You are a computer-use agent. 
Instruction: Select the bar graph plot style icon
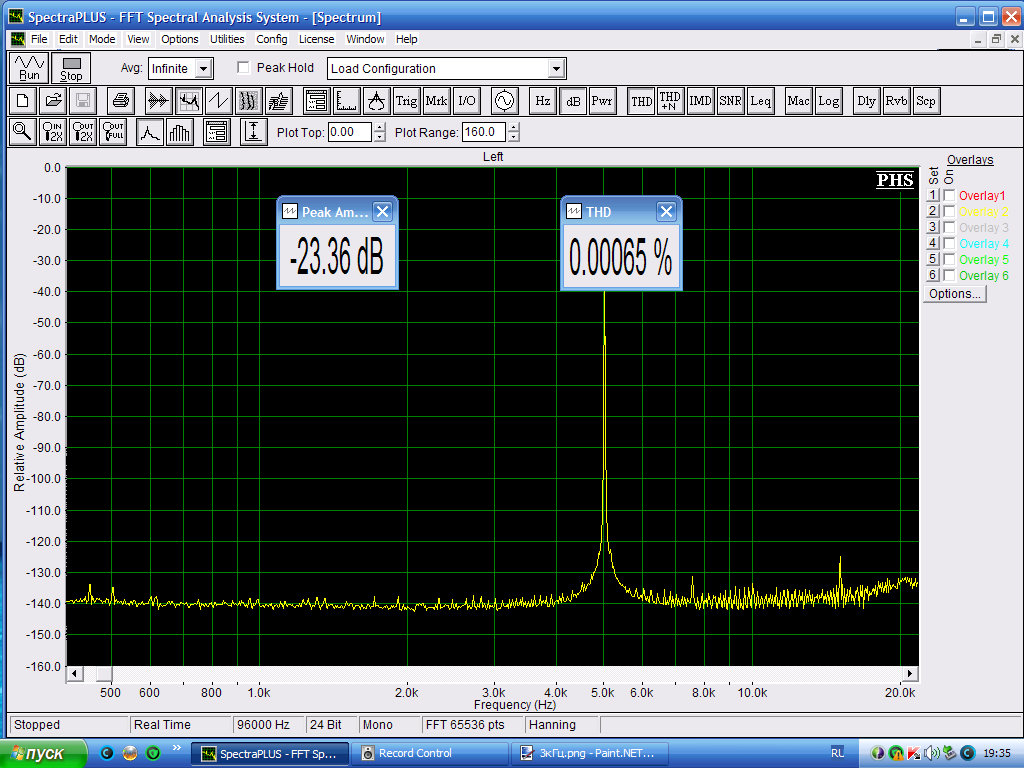pyautogui.click(x=180, y=132)
